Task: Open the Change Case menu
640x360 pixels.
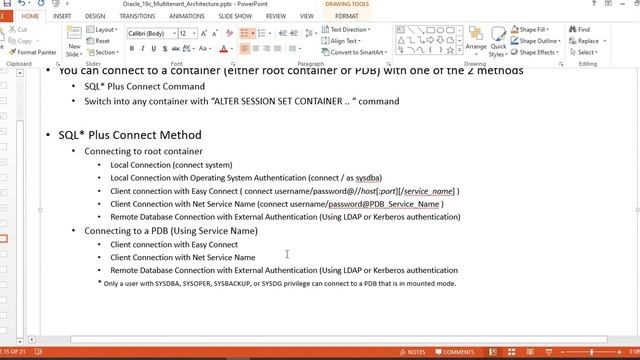Action: point(205,49)
